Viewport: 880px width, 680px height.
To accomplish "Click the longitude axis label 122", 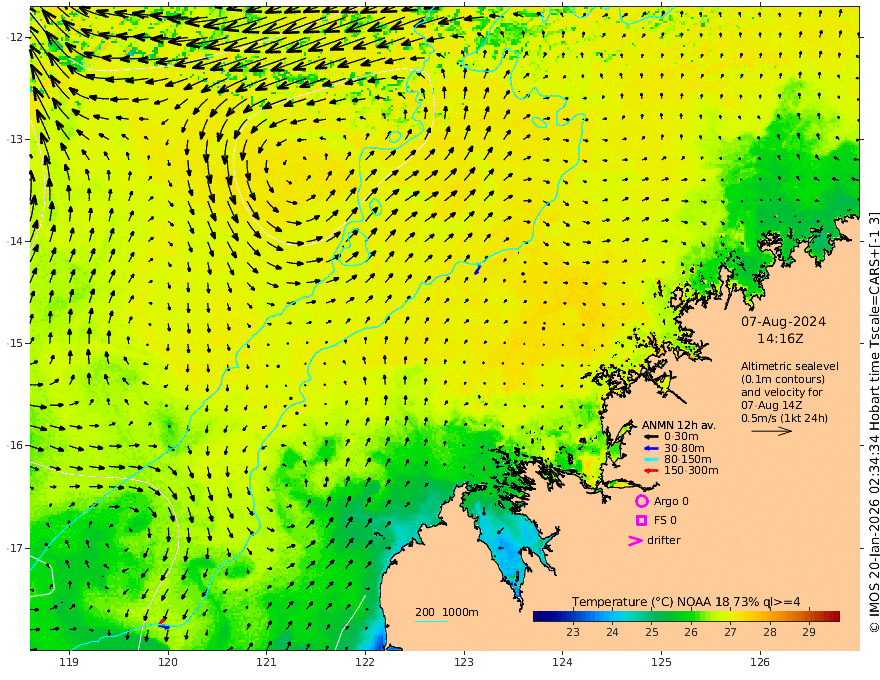I will pyautogui.click(x=365, y=663).
